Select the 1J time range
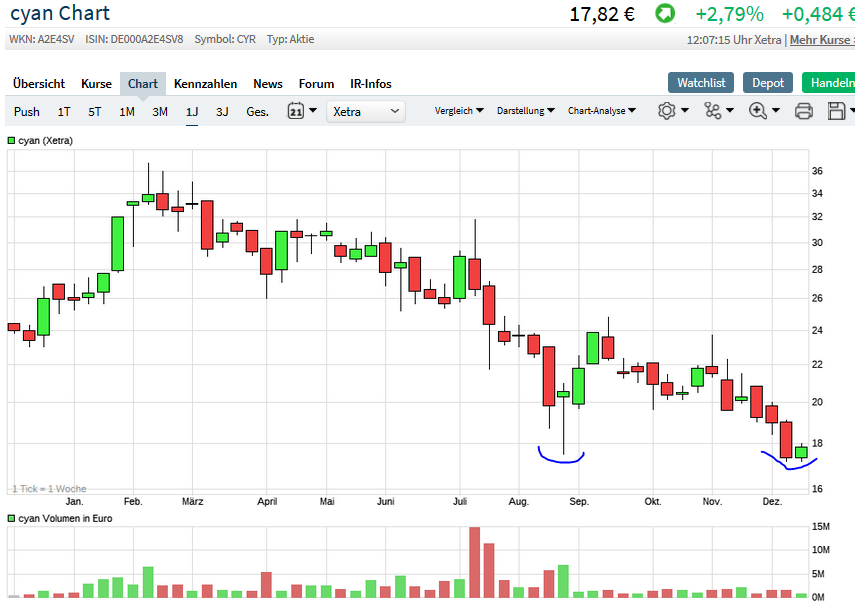855x607 pixels. [x=192, y=112]
